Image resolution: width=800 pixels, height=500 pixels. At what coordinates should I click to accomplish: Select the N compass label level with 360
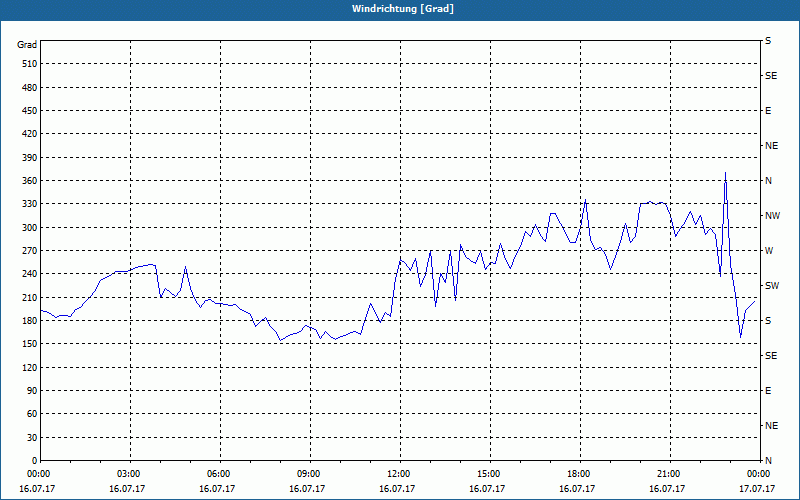click(x=768, y=181)
